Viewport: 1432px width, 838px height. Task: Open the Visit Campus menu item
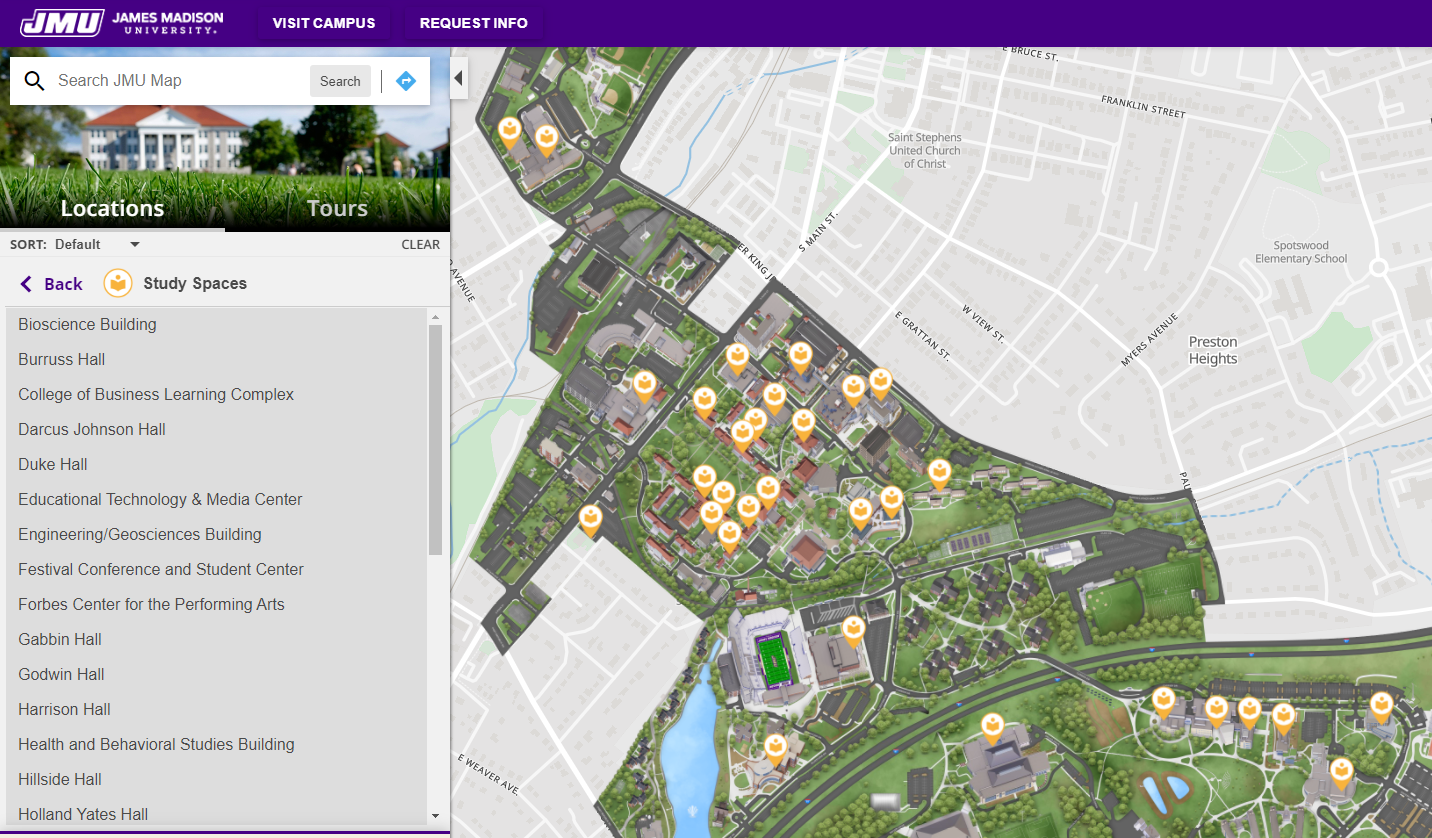(324, 23)
